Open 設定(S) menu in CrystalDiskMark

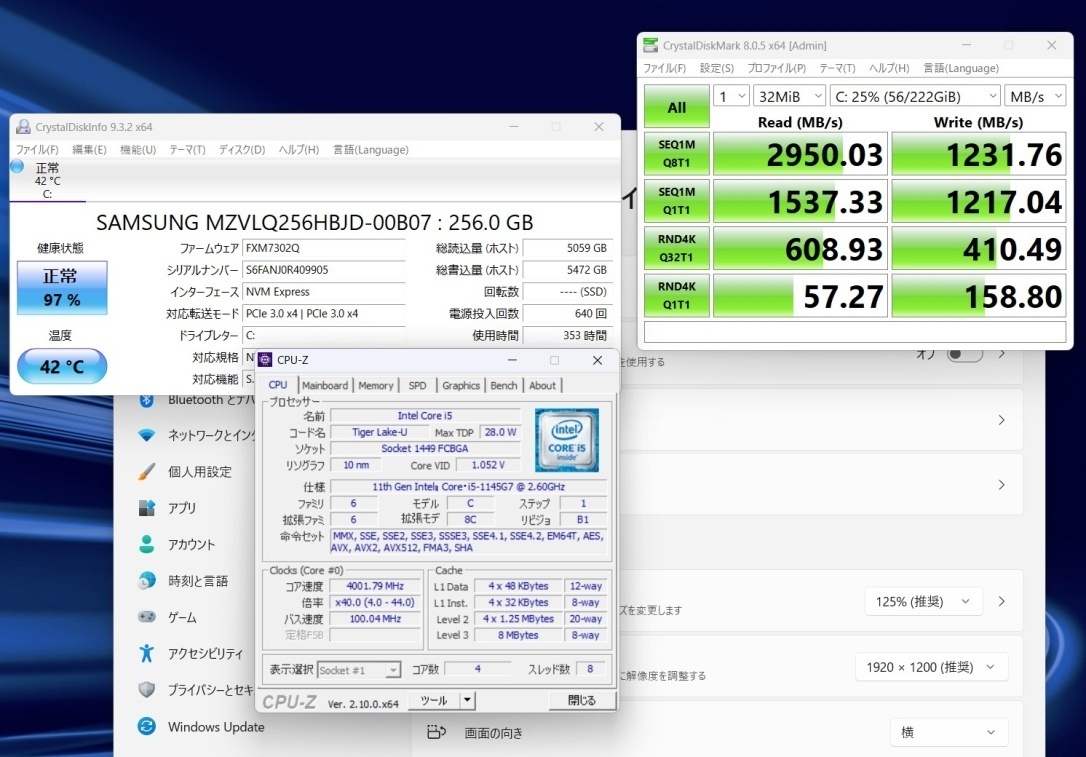coord(716,68)
